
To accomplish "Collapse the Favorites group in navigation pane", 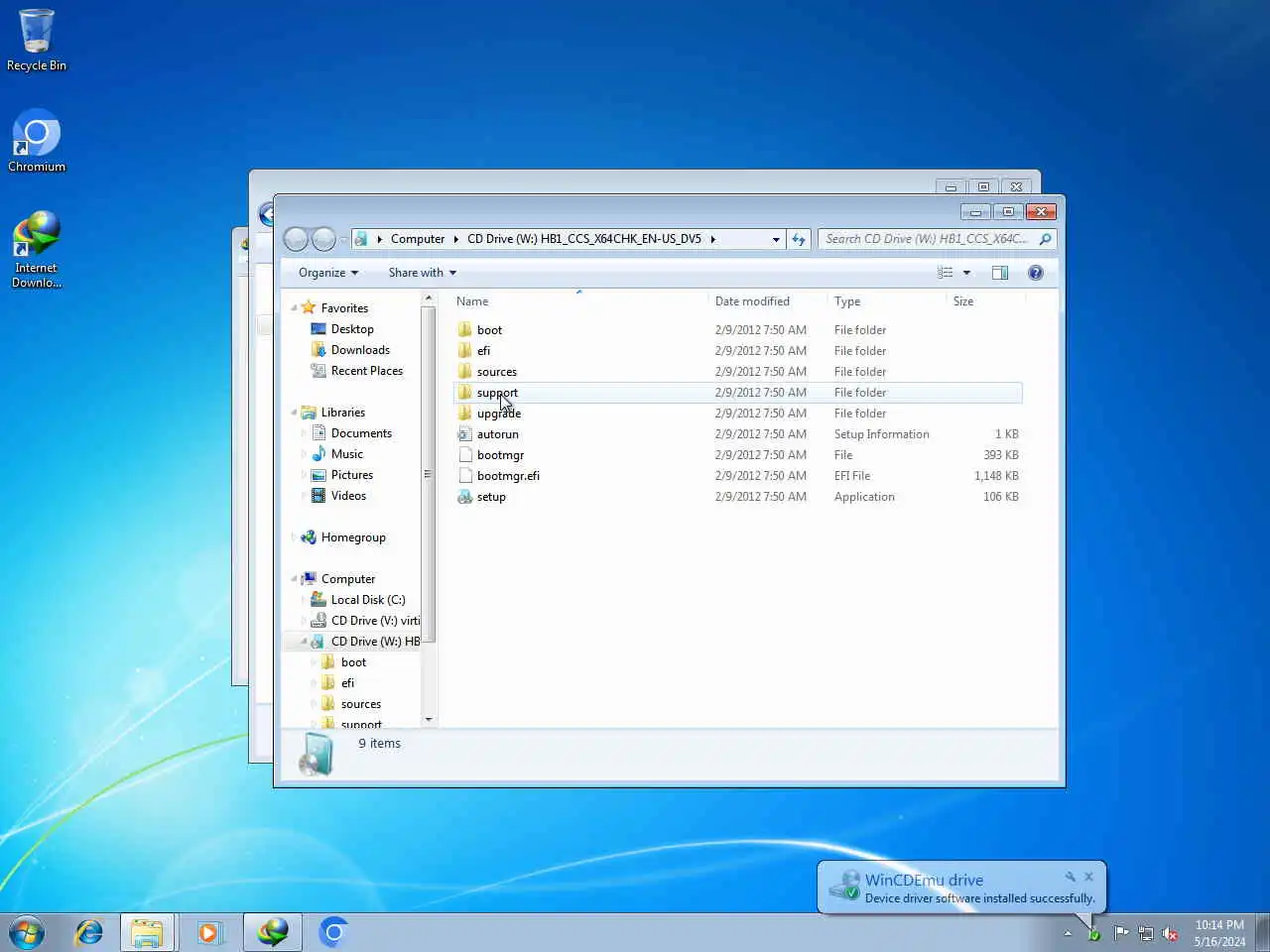I will tap(295, 308).
